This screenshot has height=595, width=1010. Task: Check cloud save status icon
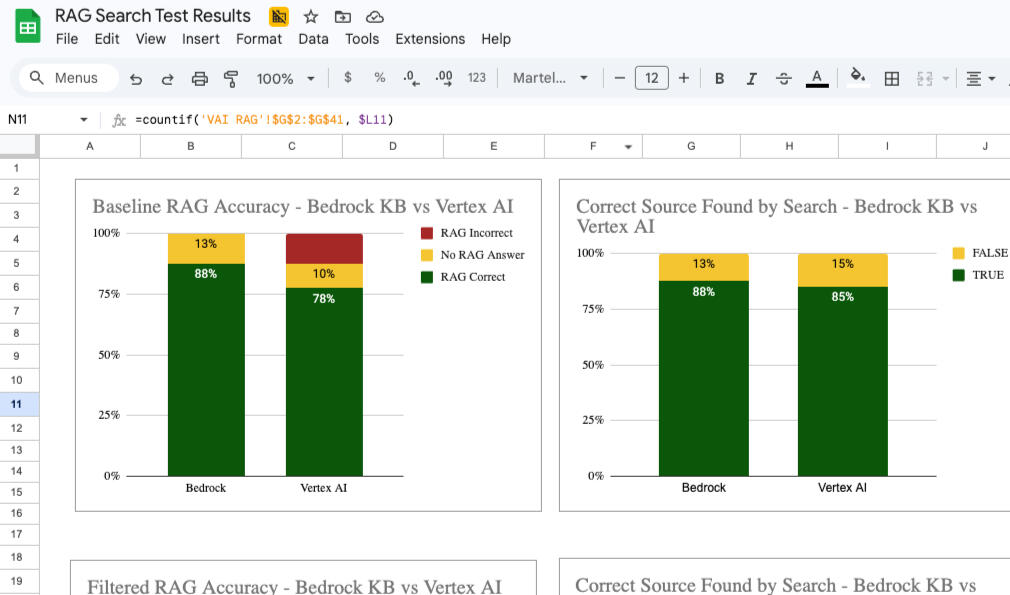375,17
